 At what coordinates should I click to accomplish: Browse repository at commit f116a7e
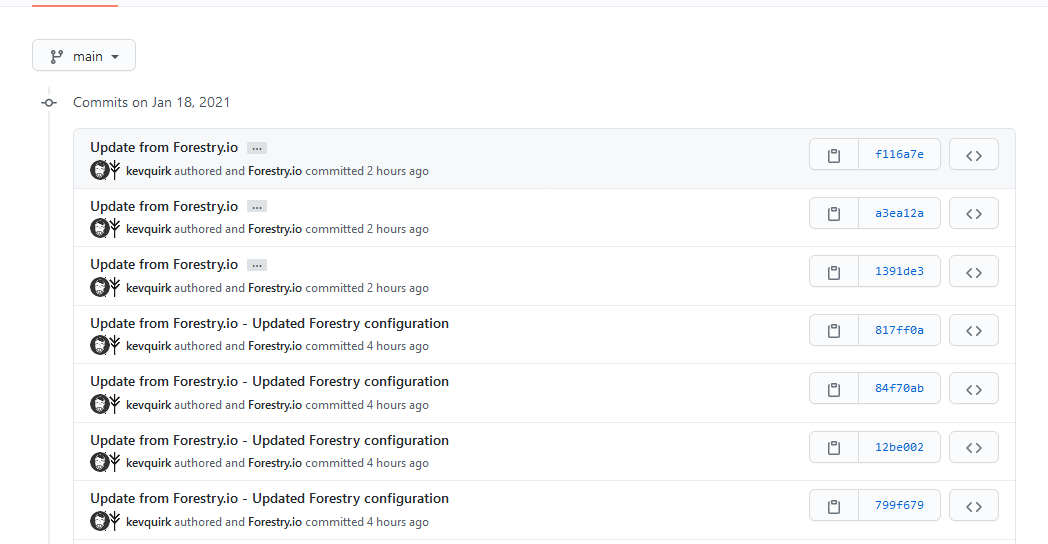coord(973,155)
